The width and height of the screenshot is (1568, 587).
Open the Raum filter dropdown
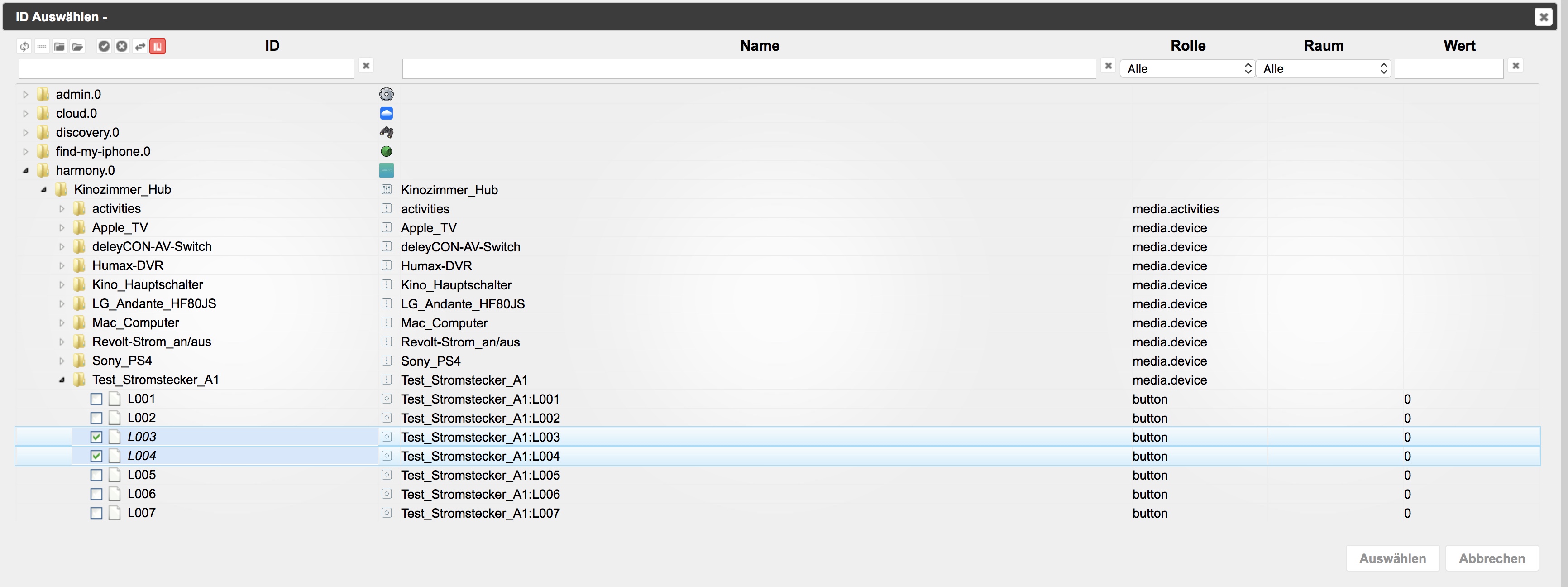(1323, 69)
